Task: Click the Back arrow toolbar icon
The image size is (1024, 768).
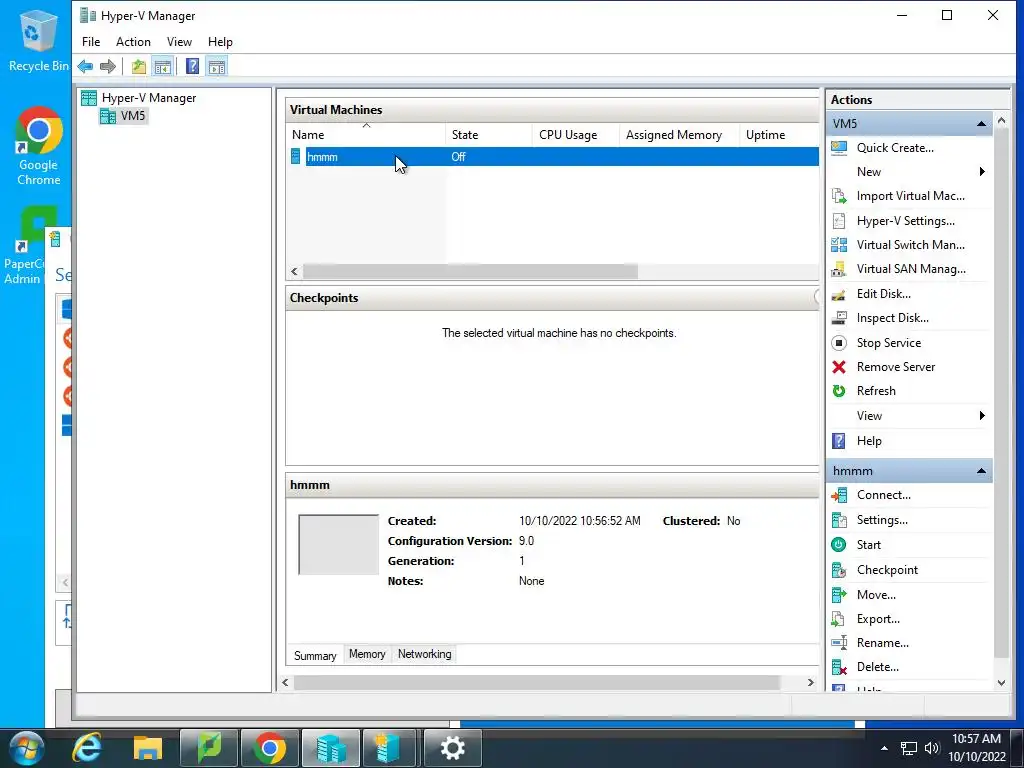Action: point(85,66)
